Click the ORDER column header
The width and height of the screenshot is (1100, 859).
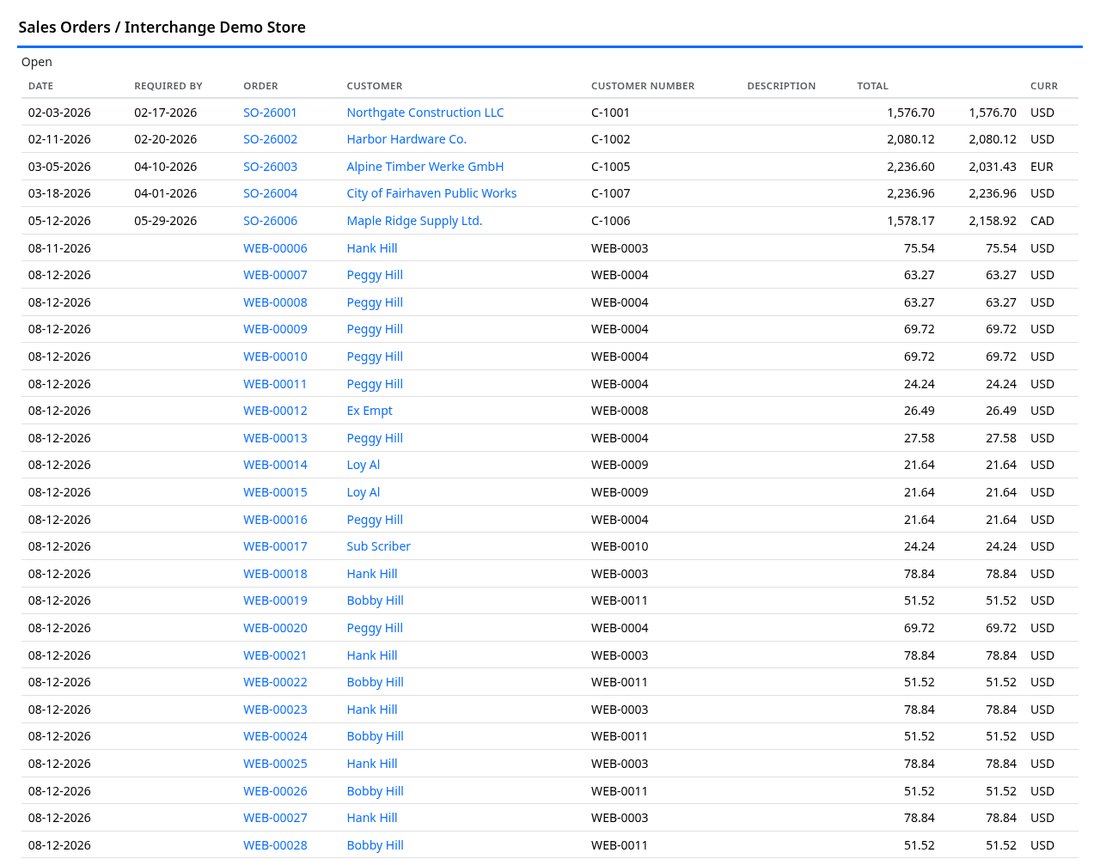click(260, 86)
